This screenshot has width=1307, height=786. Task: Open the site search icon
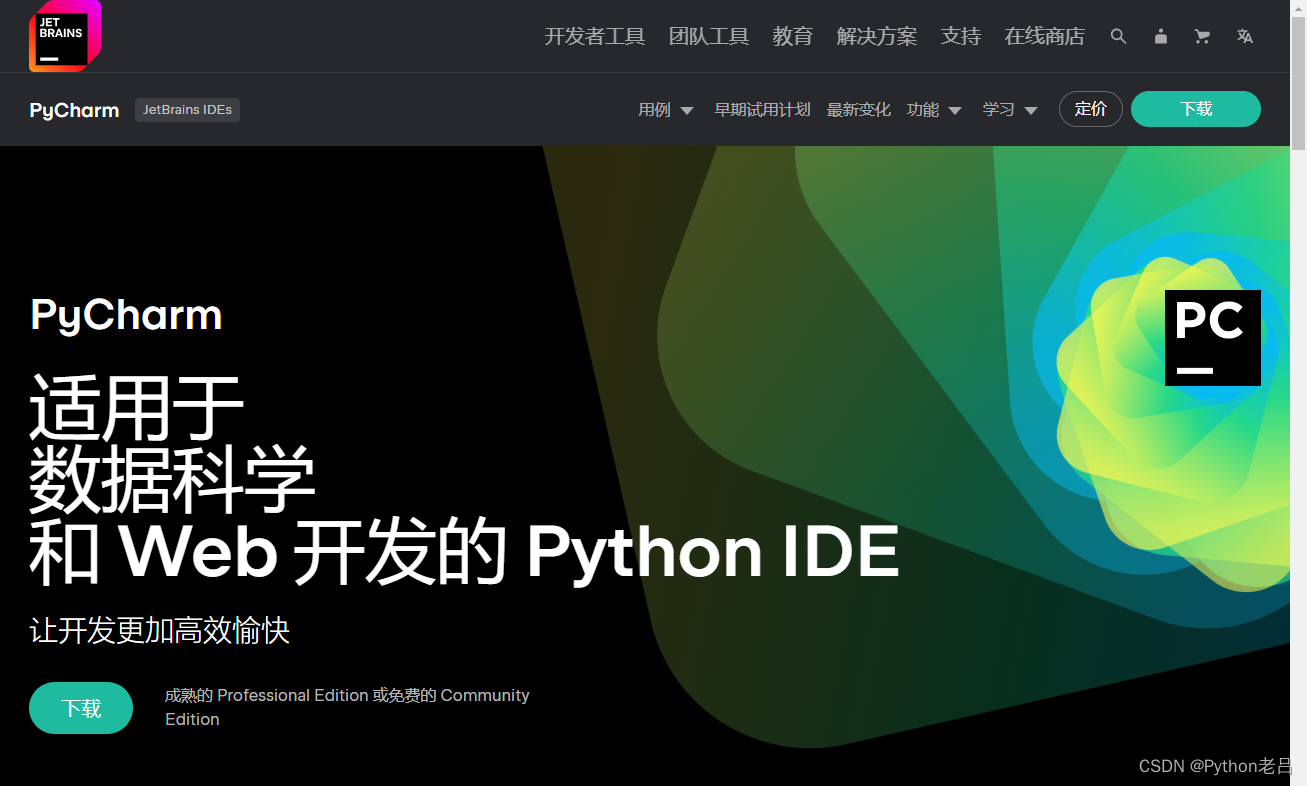[x=1118, y=37]
